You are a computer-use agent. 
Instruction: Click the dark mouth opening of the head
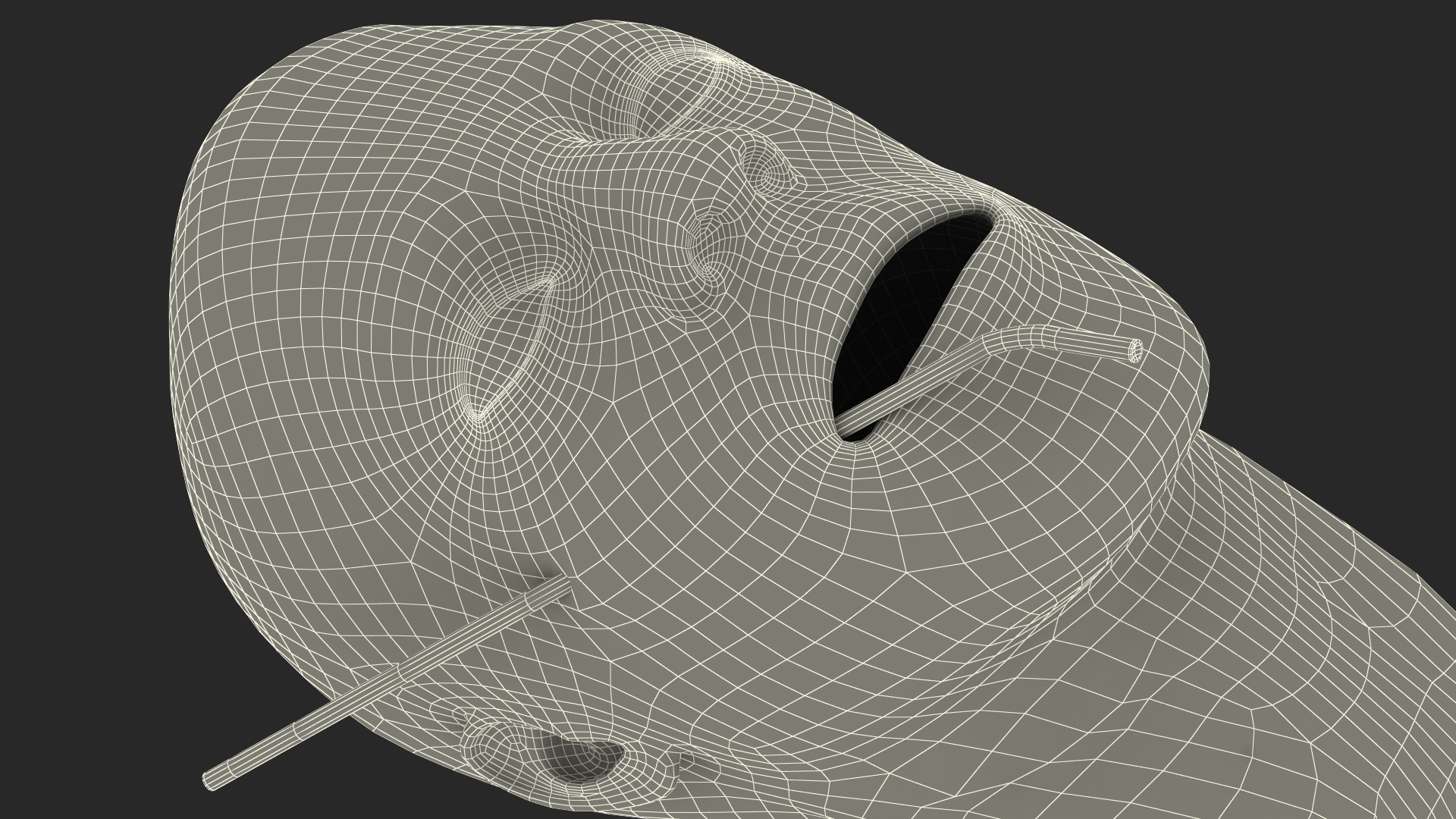(x=912, y=323)
